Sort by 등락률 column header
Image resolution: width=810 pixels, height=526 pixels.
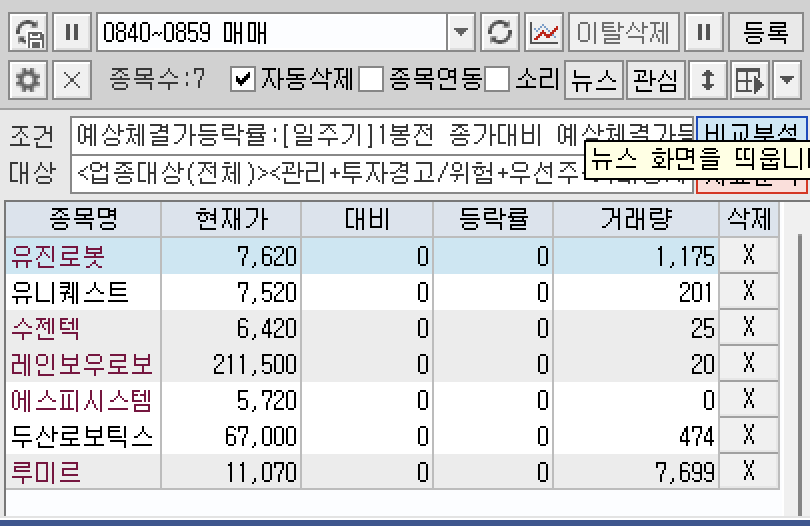point(493,219)
